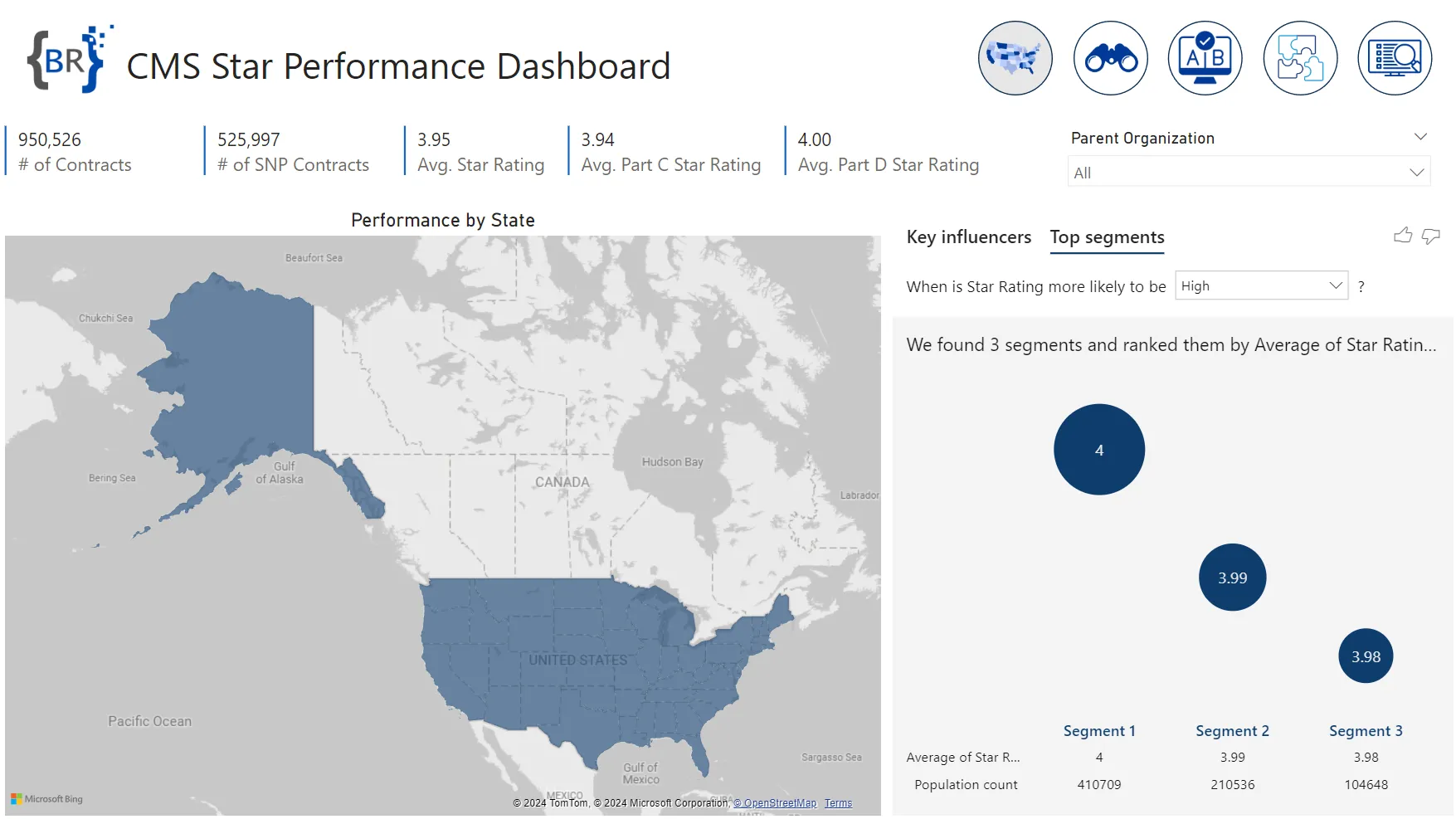Viewport: 1456px width, 819px height.
Task: Collapse the Parent Organization slicer header chevron
Action: (1420, 137)
